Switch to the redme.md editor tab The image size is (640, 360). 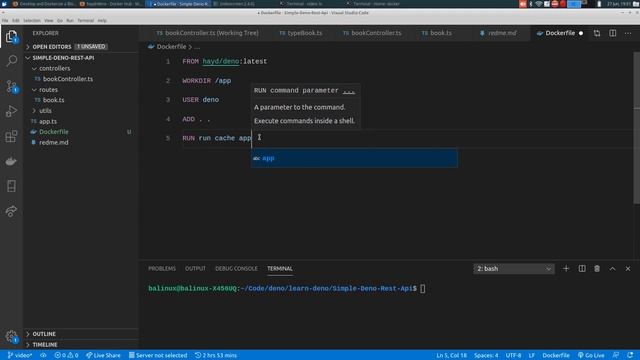pyautogui.click(x=498, y=33)
